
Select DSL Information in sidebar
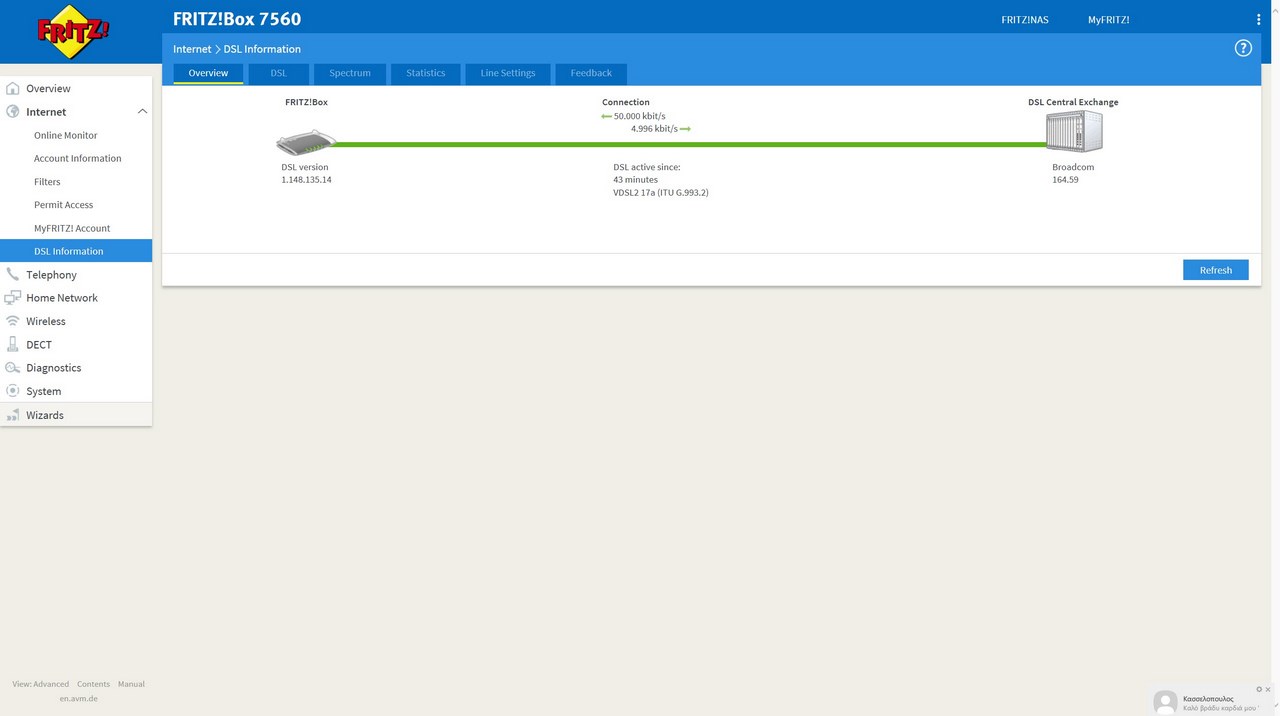point(76,251)
